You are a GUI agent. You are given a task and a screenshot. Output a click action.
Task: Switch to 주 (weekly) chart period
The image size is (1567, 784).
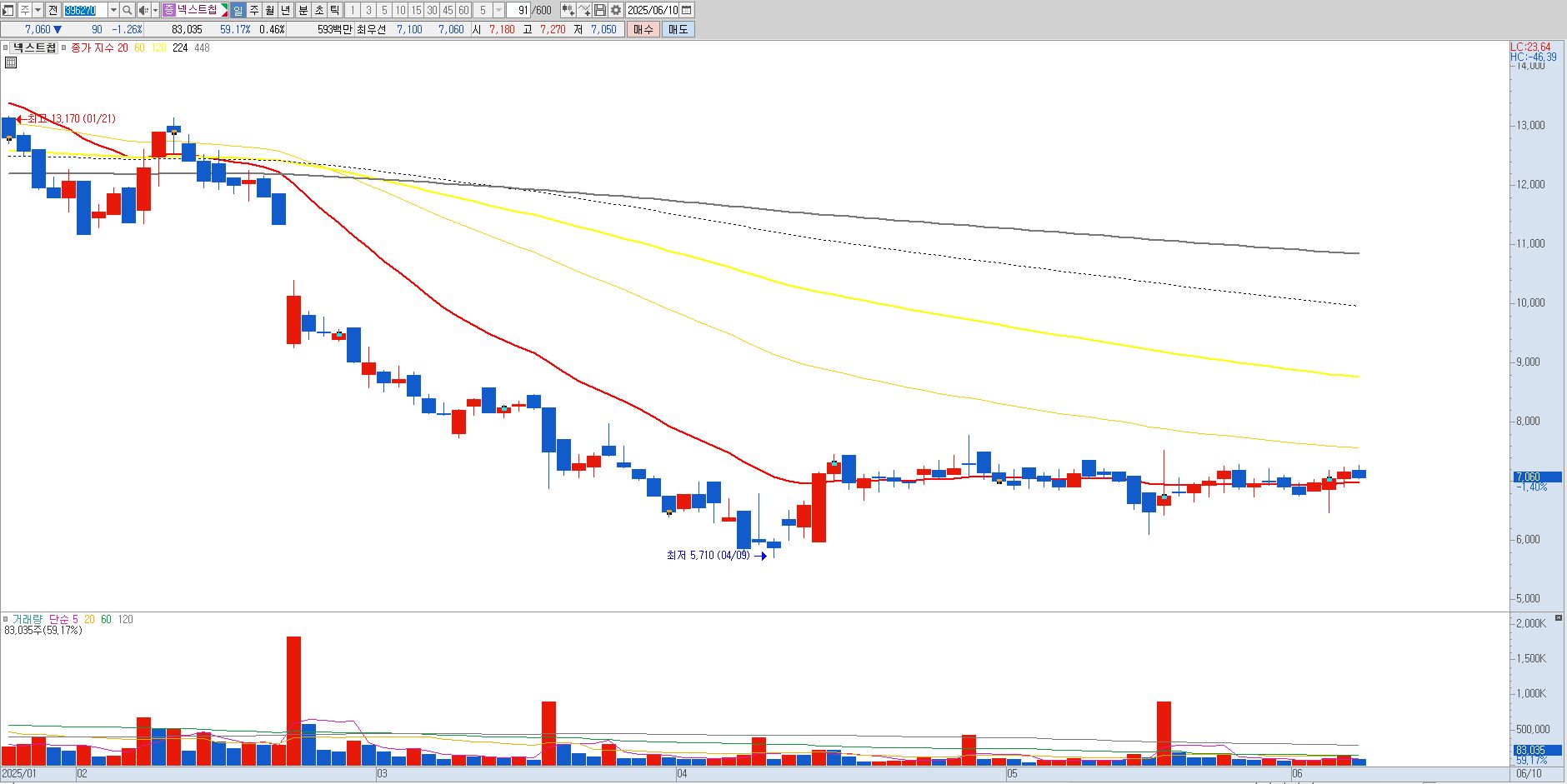click(x=254, y=10)
